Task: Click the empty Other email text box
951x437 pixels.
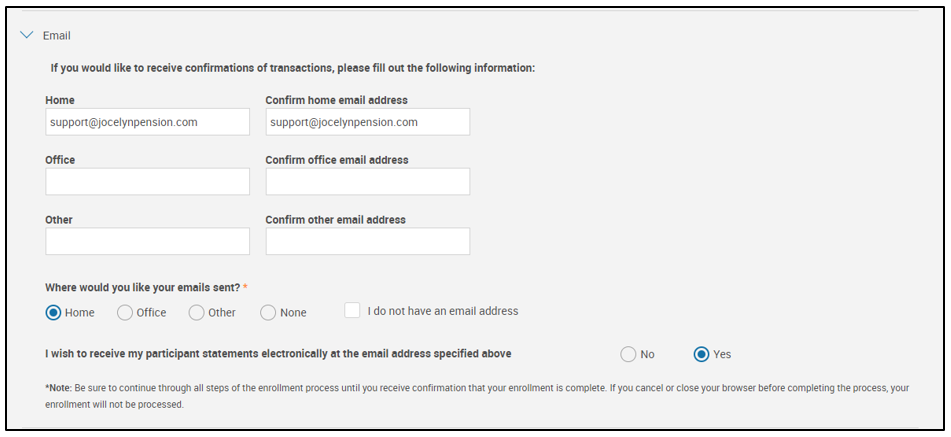Action: point(147,241)
